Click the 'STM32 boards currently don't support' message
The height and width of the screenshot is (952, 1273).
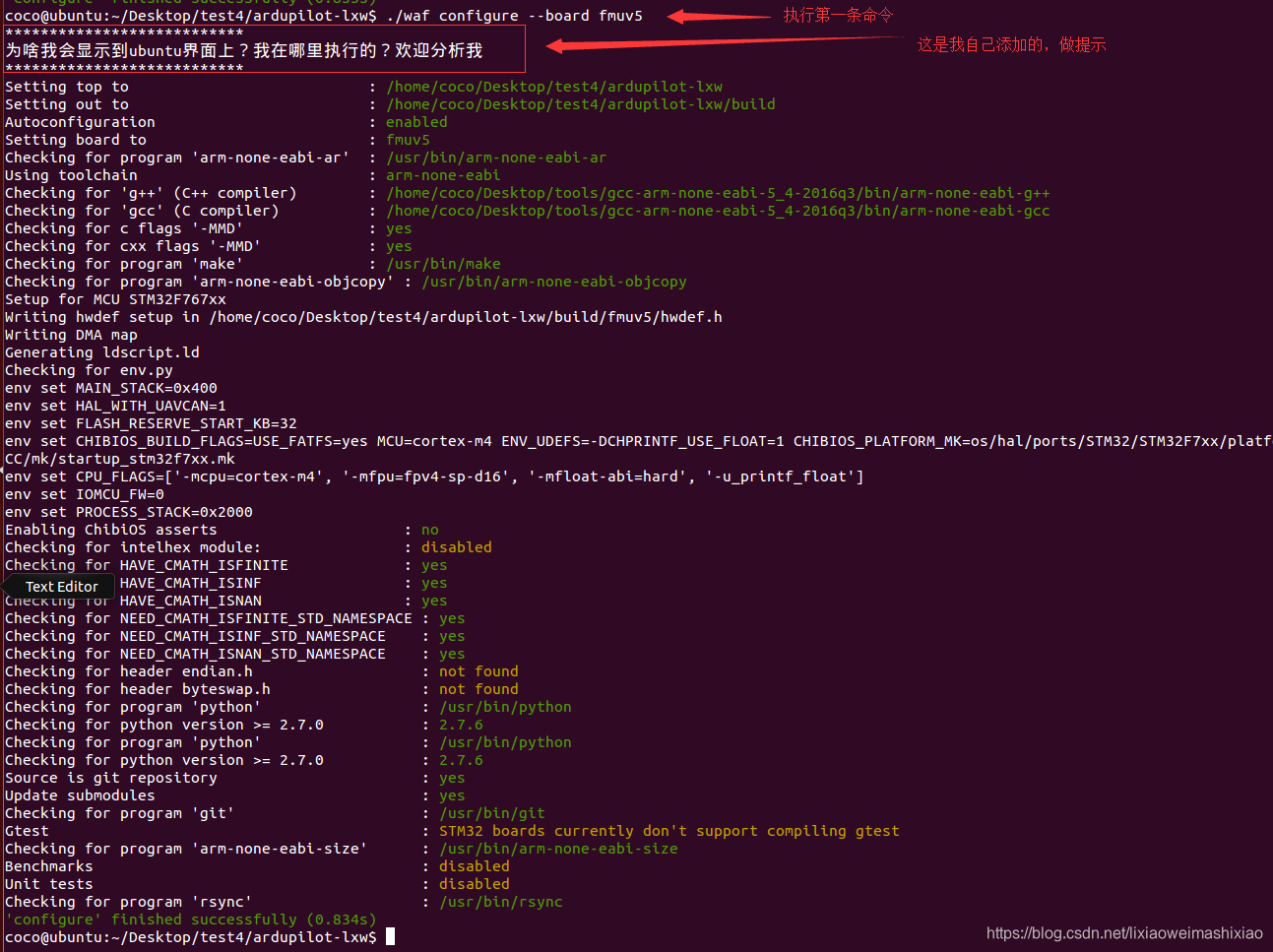pyautogui.click(x=669, y=831)
